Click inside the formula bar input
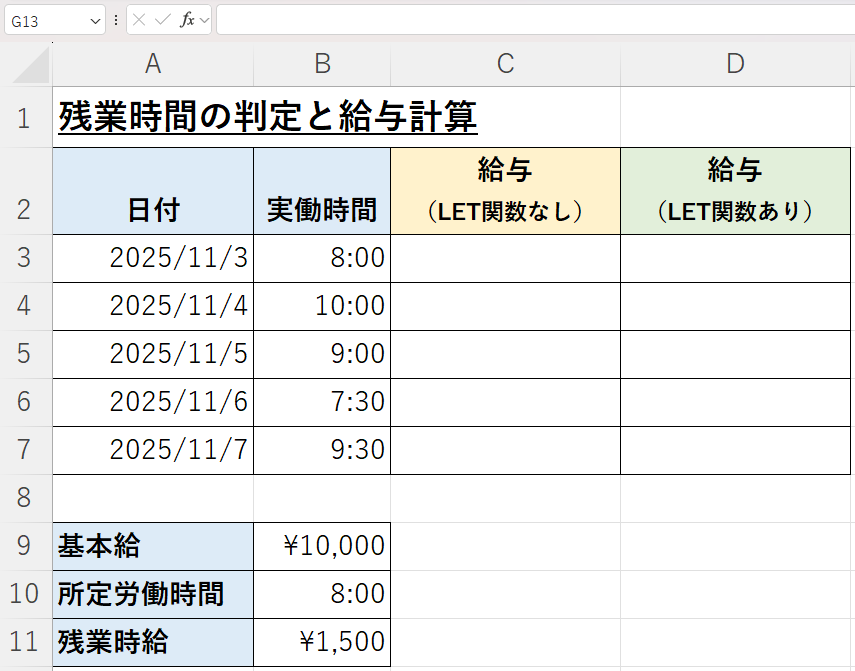 click(530, 20)
